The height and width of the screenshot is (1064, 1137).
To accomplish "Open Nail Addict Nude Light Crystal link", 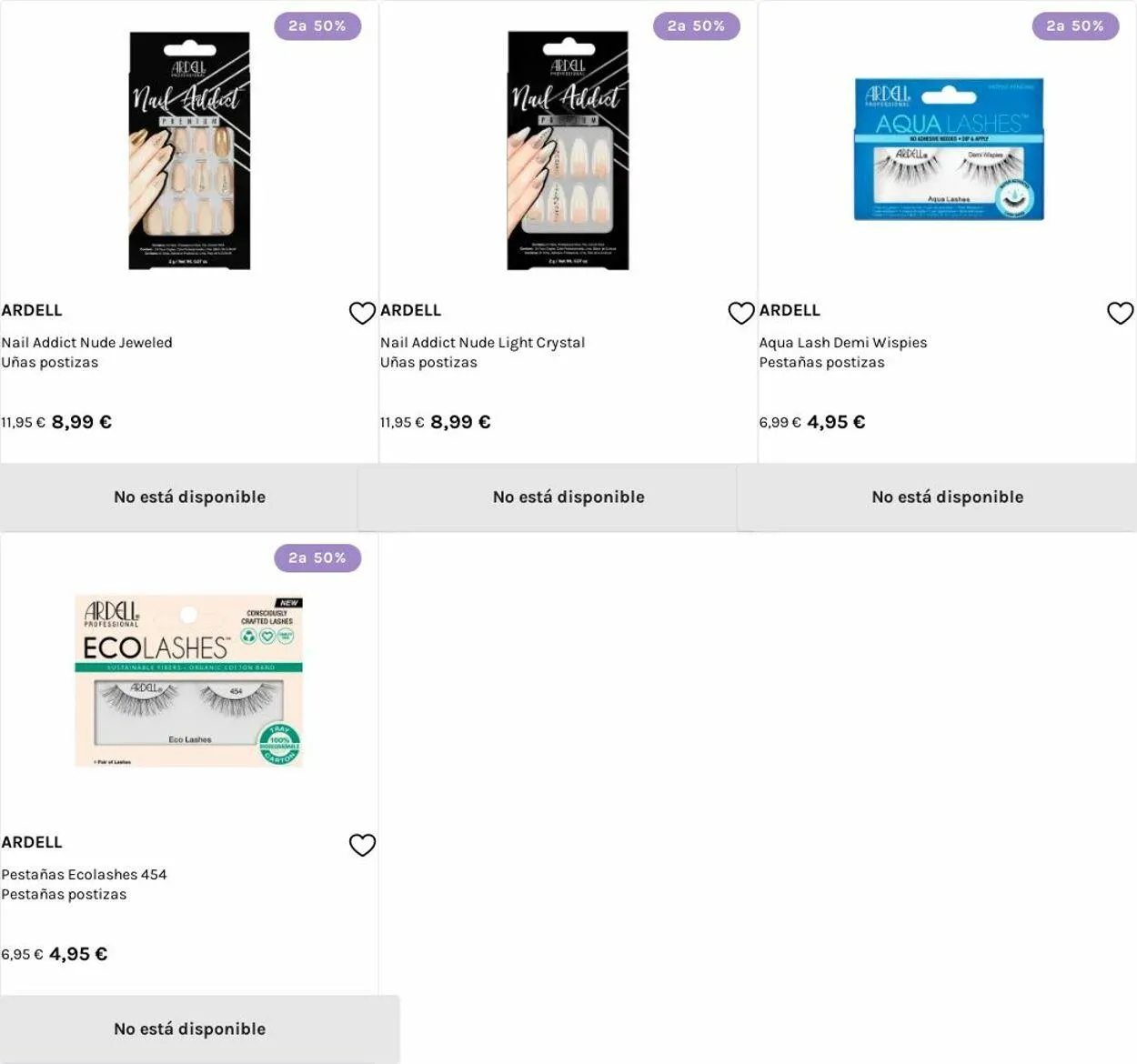I will click(x=482, y=343).
